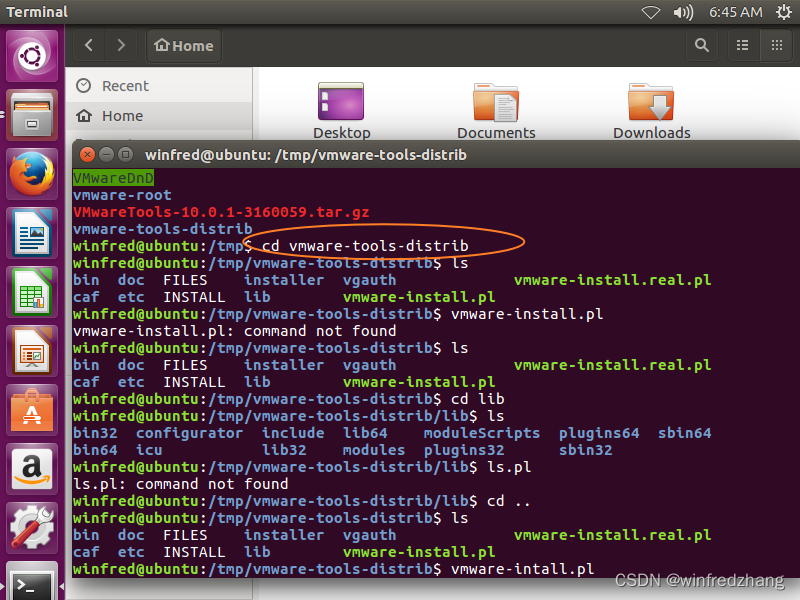
Task: Go forward in Files window
Action: click(x=121, y=45)
